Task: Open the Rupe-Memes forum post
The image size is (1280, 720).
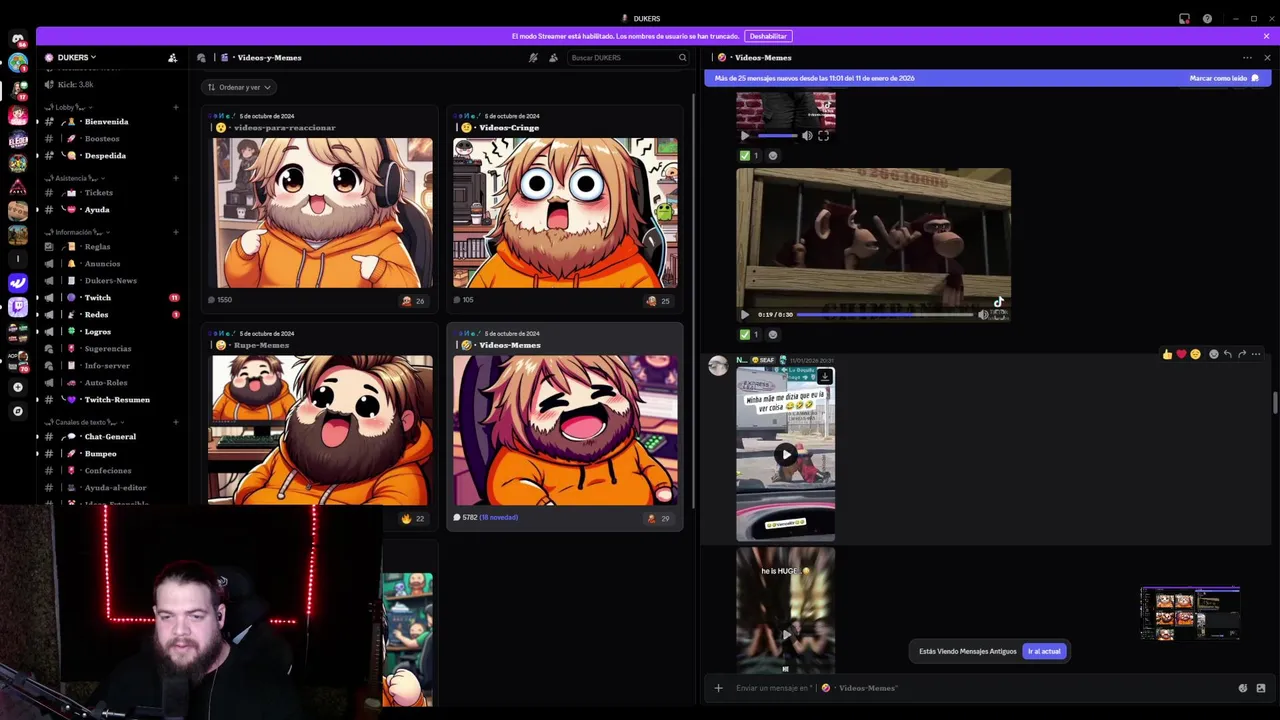Action: [320, 427]
